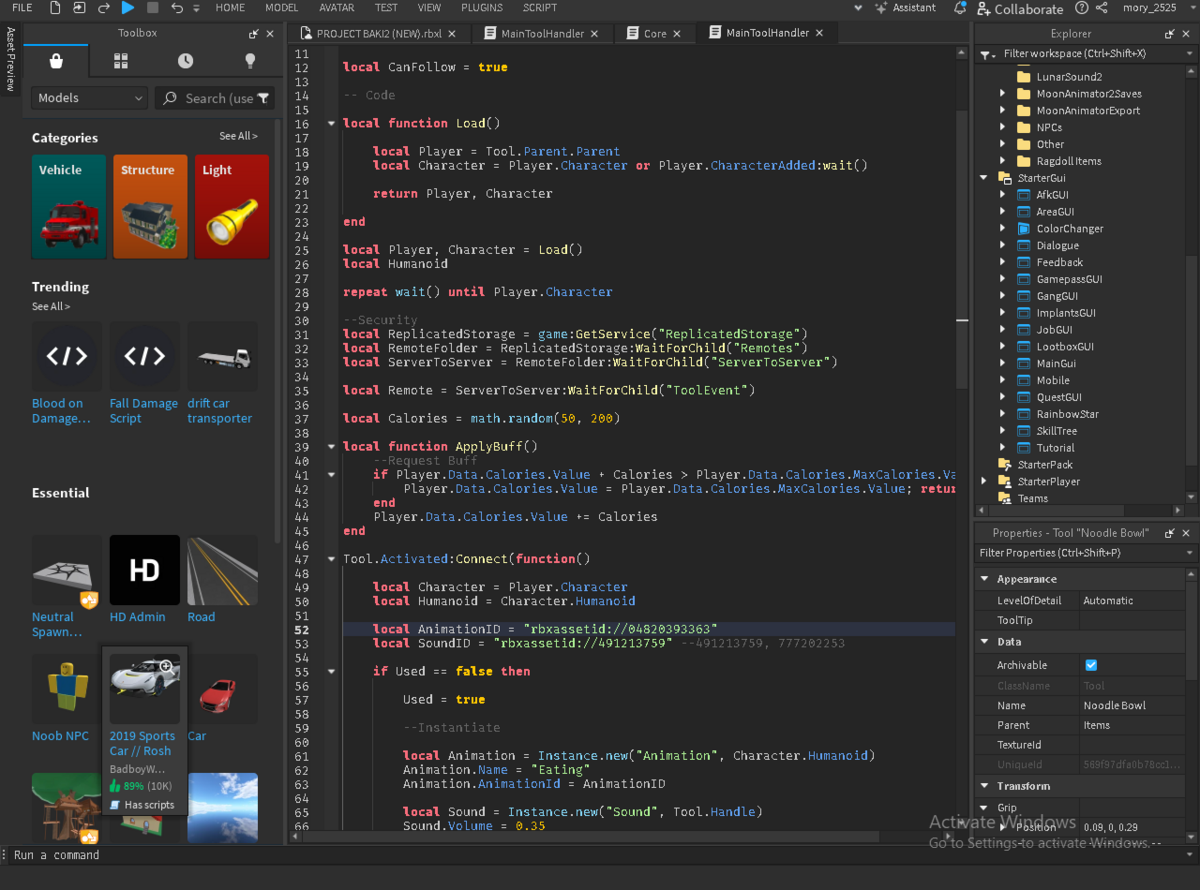Viewport: 1200px width, 890px height.
Task: Switch to the MODEL ribbon tab
Action: [282, 7]
